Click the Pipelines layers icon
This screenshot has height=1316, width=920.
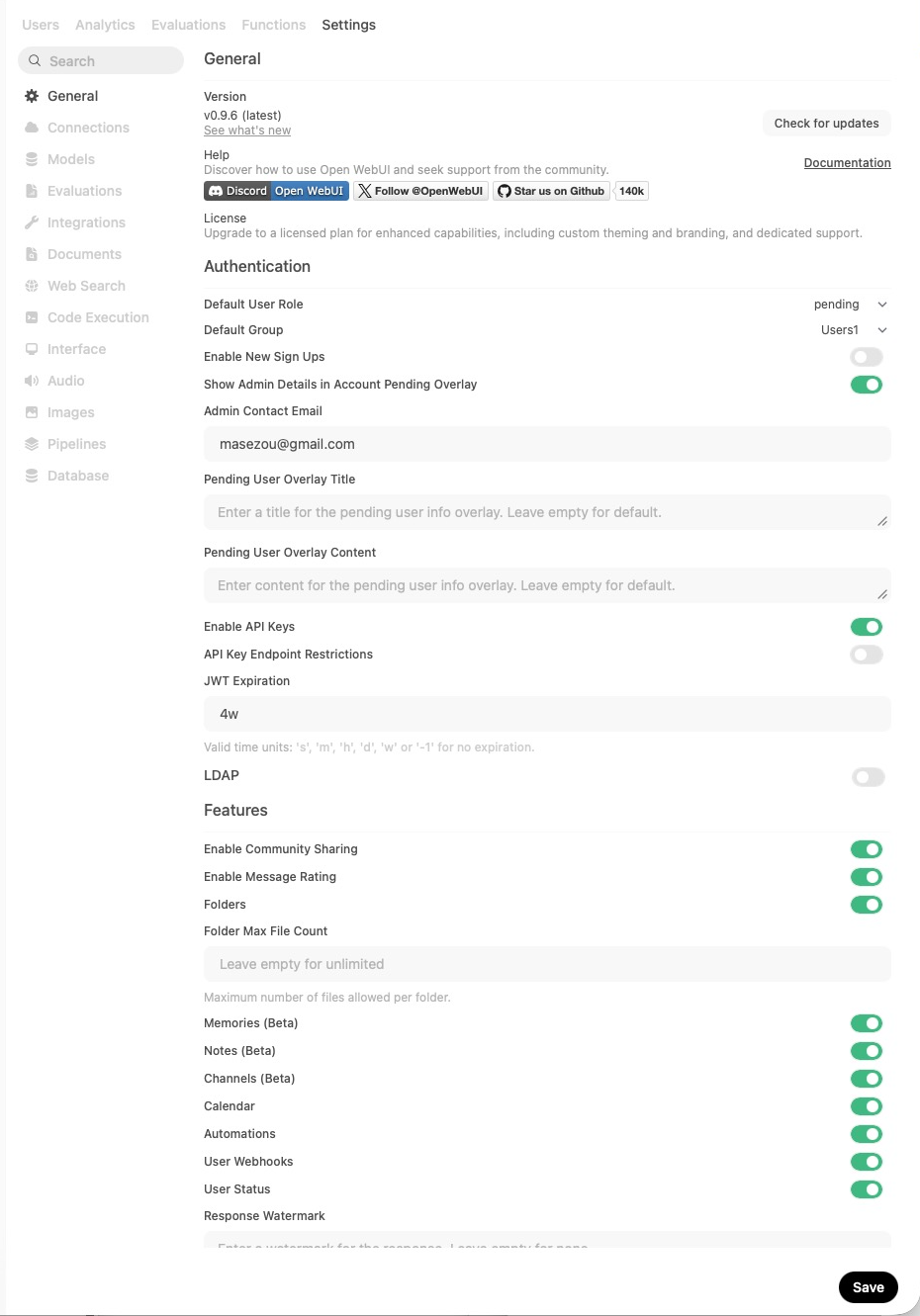tap(32, 444)
